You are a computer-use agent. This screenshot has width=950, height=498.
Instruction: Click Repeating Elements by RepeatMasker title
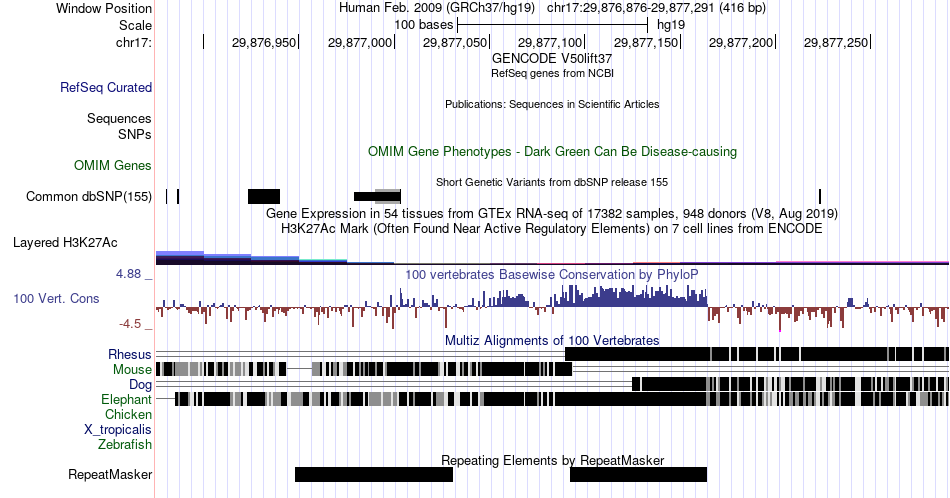pyautogui.click(x=552, y=460)
